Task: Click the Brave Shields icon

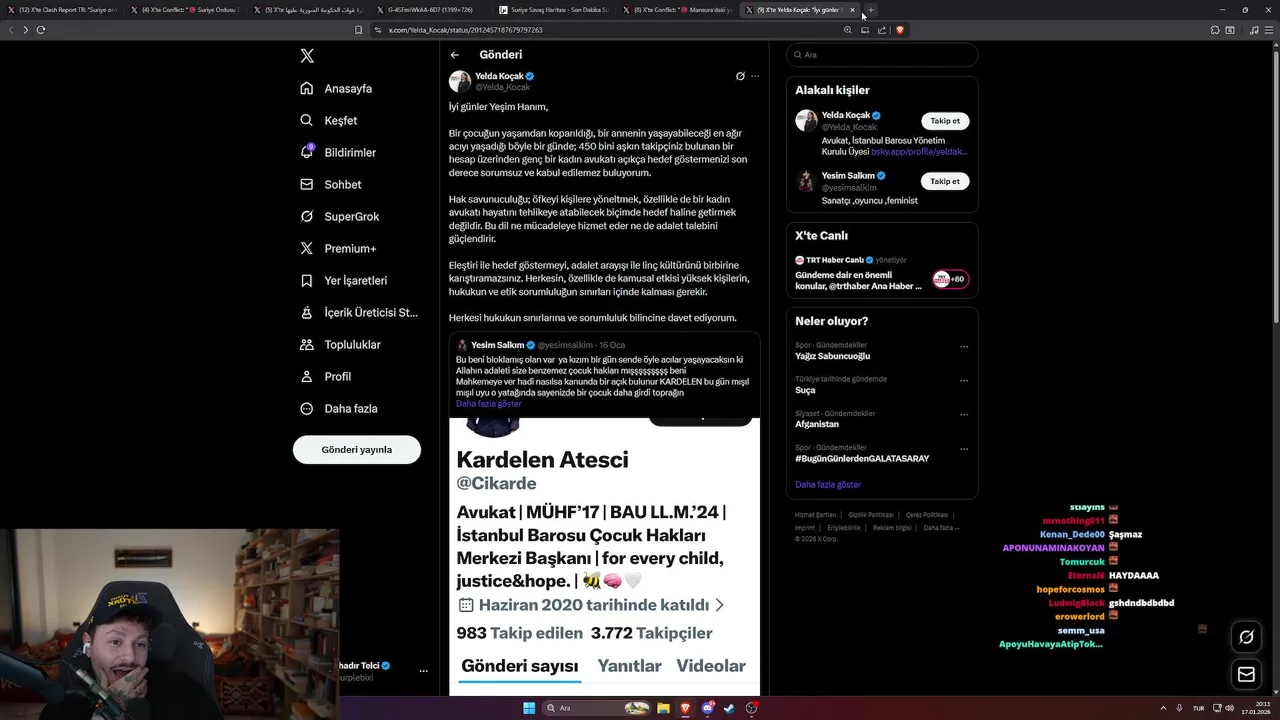Action: tap(900, 30)
